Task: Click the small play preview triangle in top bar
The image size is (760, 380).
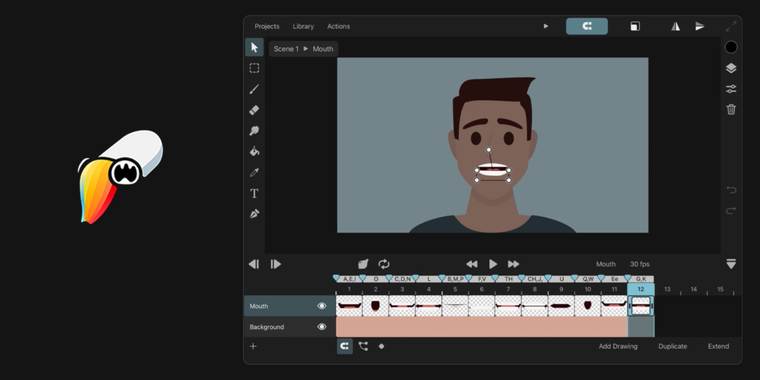Action: [x=546, y=26]
